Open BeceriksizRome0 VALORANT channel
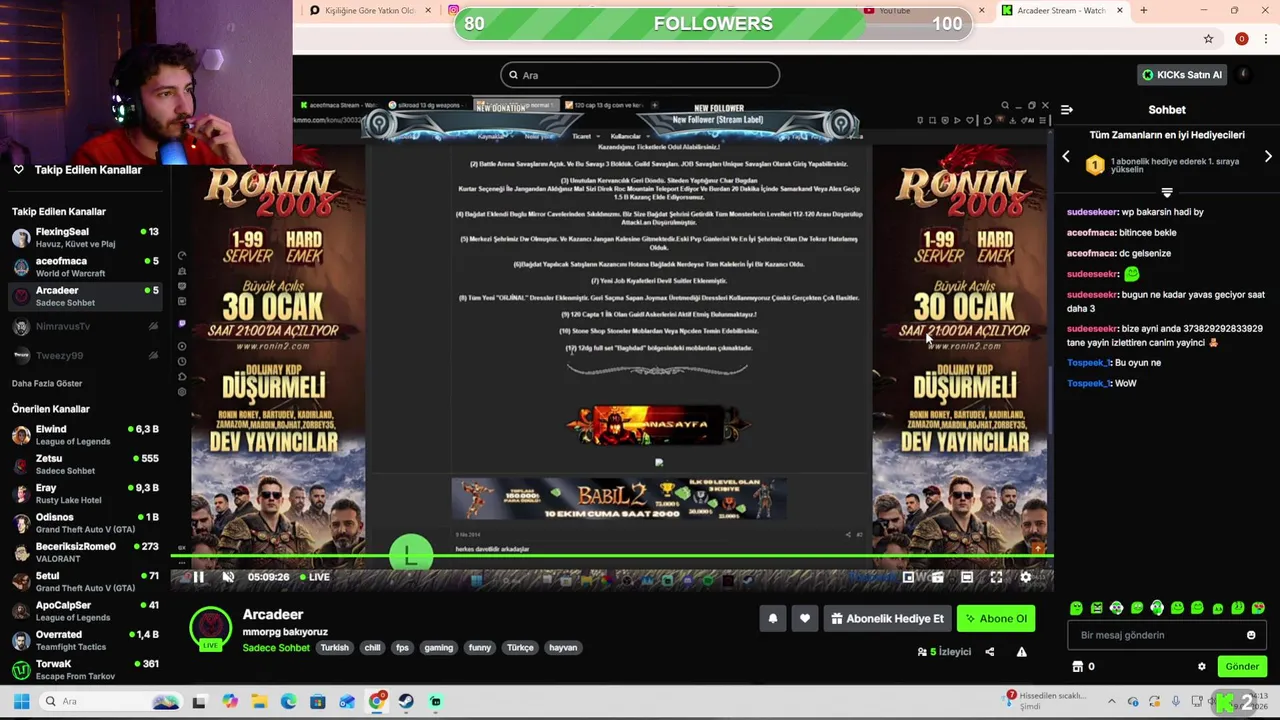Viewport: 1280px width, 720px height. (x=85, y=552)
